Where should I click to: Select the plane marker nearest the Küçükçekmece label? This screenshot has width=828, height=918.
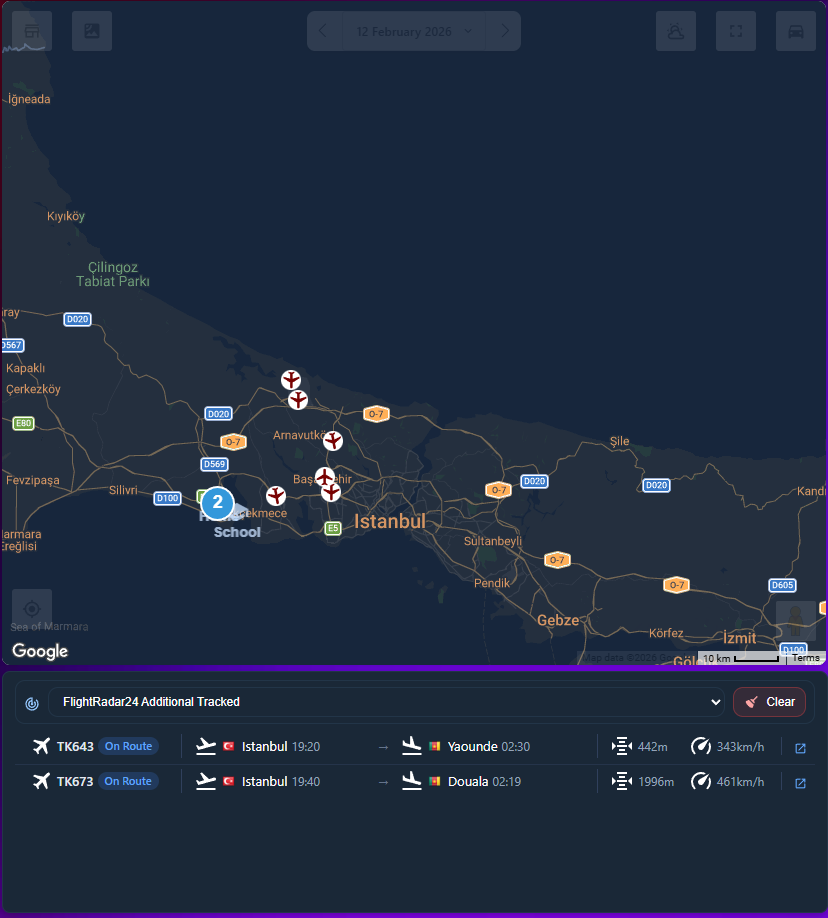(276, 496)
